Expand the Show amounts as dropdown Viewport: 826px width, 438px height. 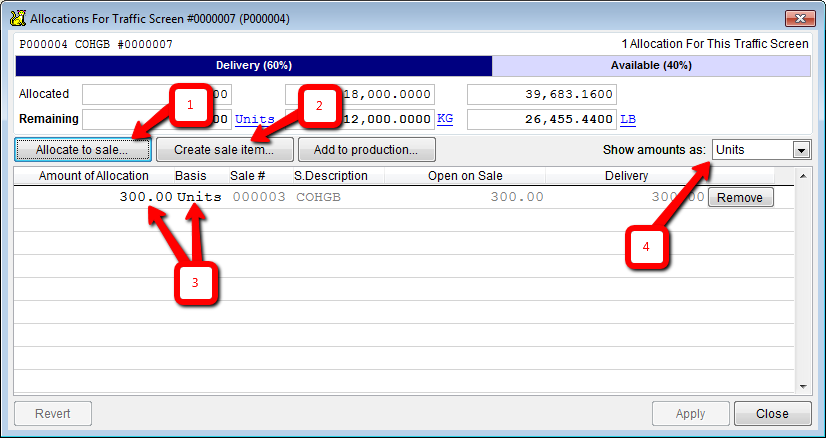801,150
